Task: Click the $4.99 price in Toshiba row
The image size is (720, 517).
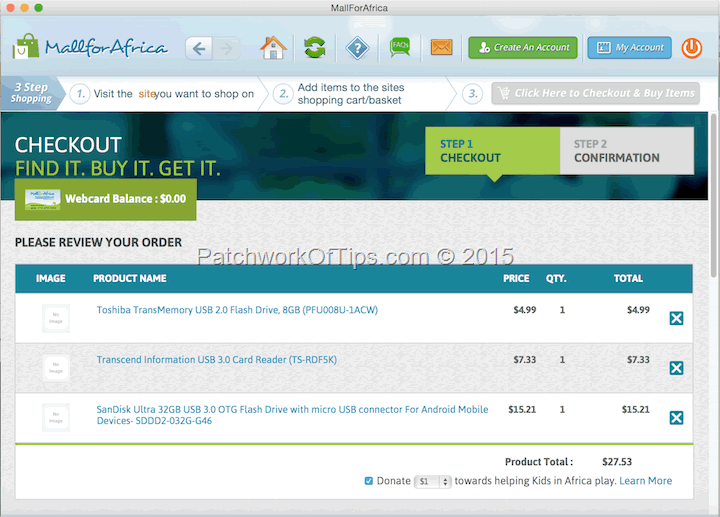Action: click(524, 310)
